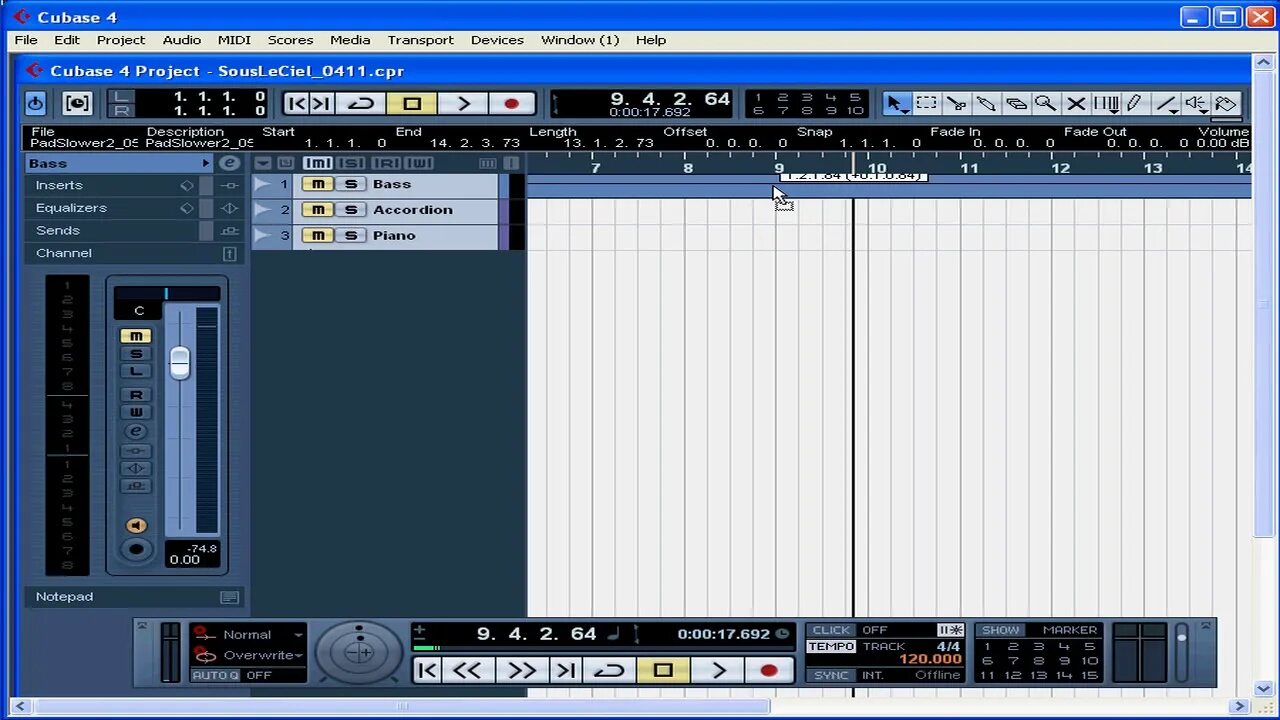Click Play on the bottom transport panel
Screen dimensions: 1280x720
click(x=718, y=670)
